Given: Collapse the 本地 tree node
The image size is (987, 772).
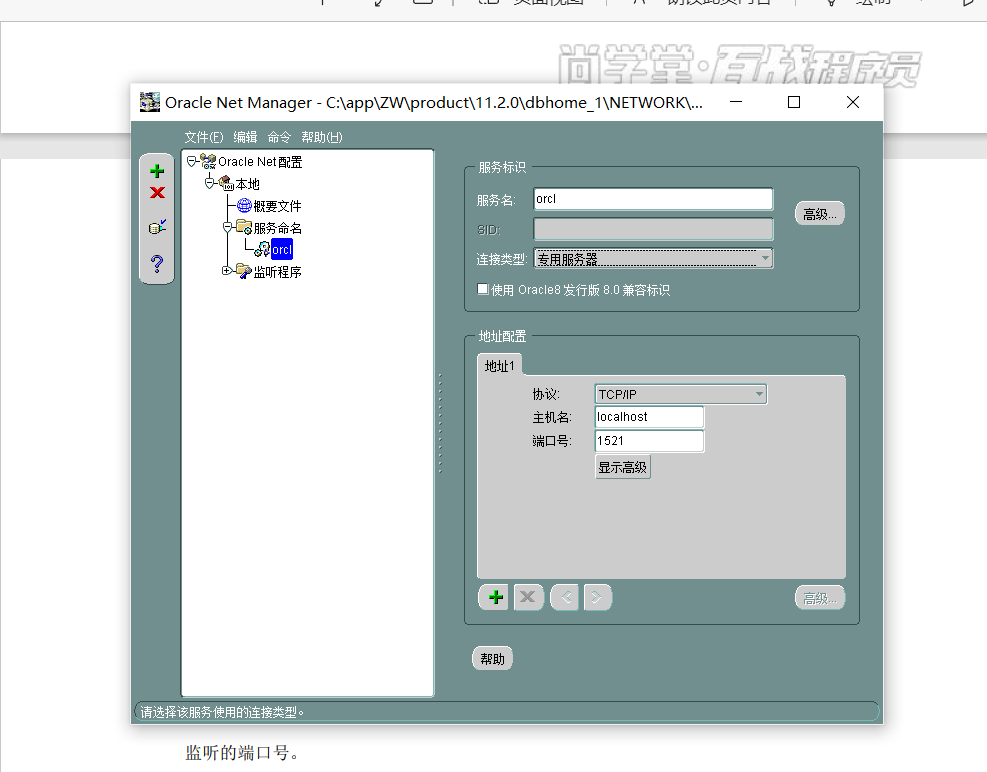Looking at the screenshot, I should pos(210,183).
